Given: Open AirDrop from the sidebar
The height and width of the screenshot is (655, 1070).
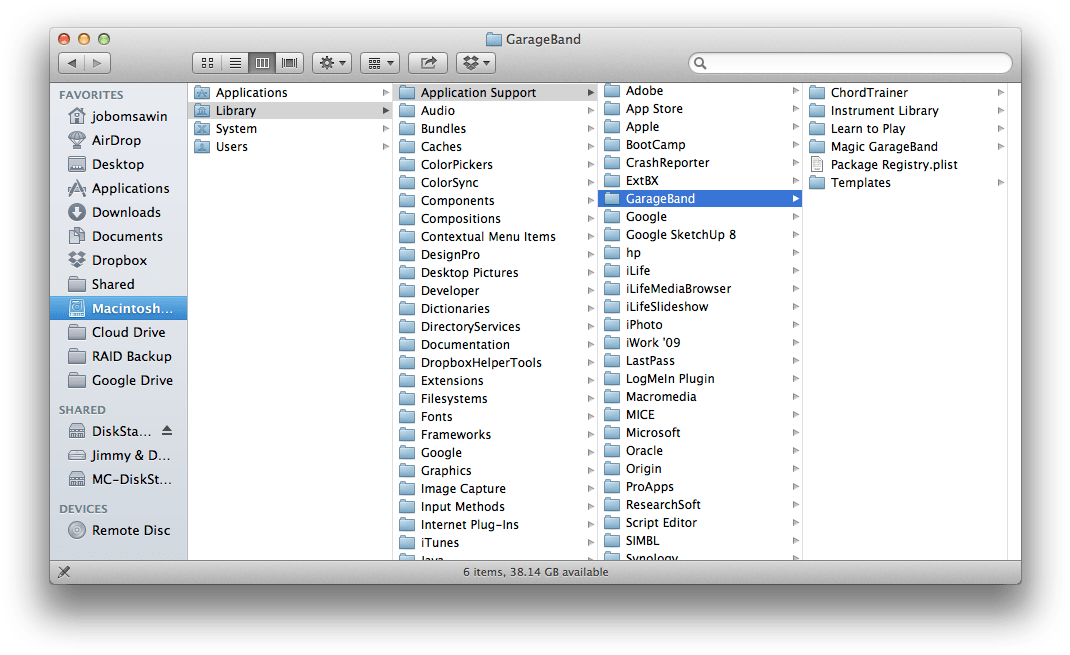Looking at the screenshot, I should 119,140.
